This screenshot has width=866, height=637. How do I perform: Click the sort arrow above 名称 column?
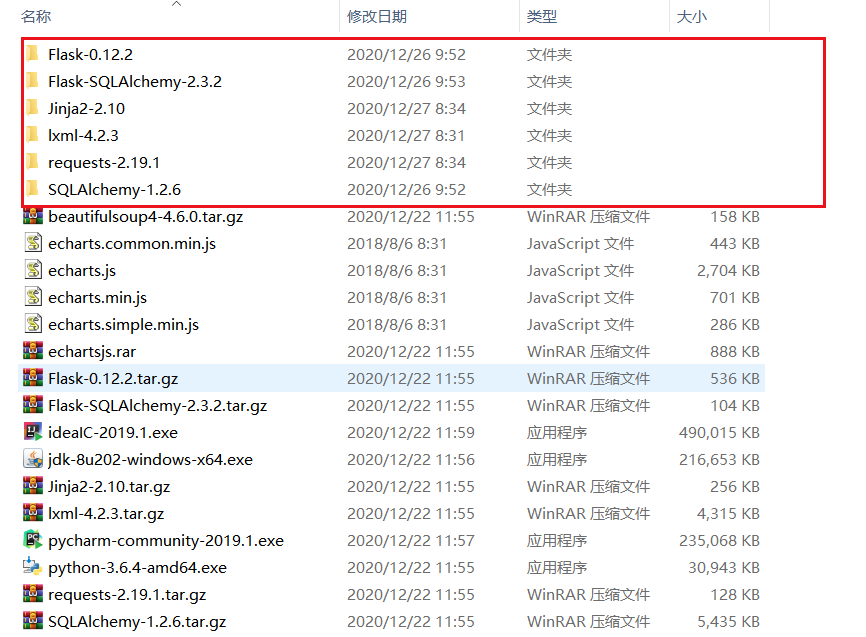click(176, 4)
